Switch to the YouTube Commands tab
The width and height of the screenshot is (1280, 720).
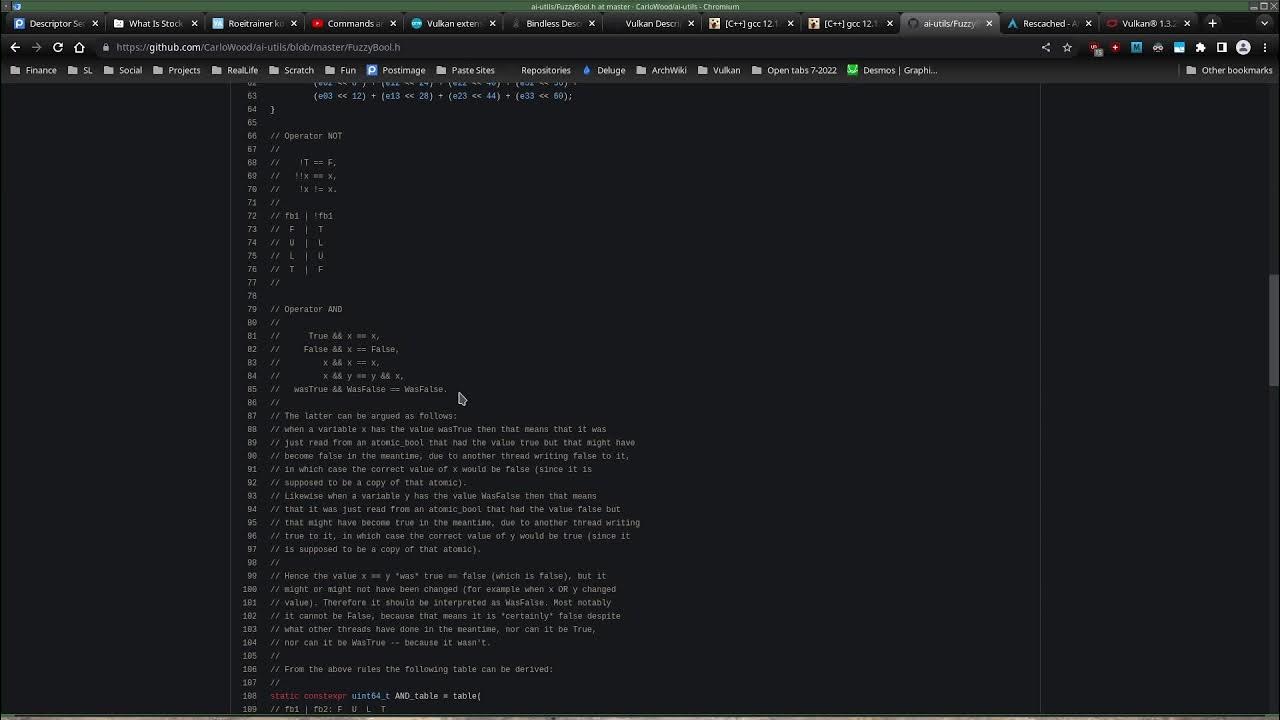353,23
